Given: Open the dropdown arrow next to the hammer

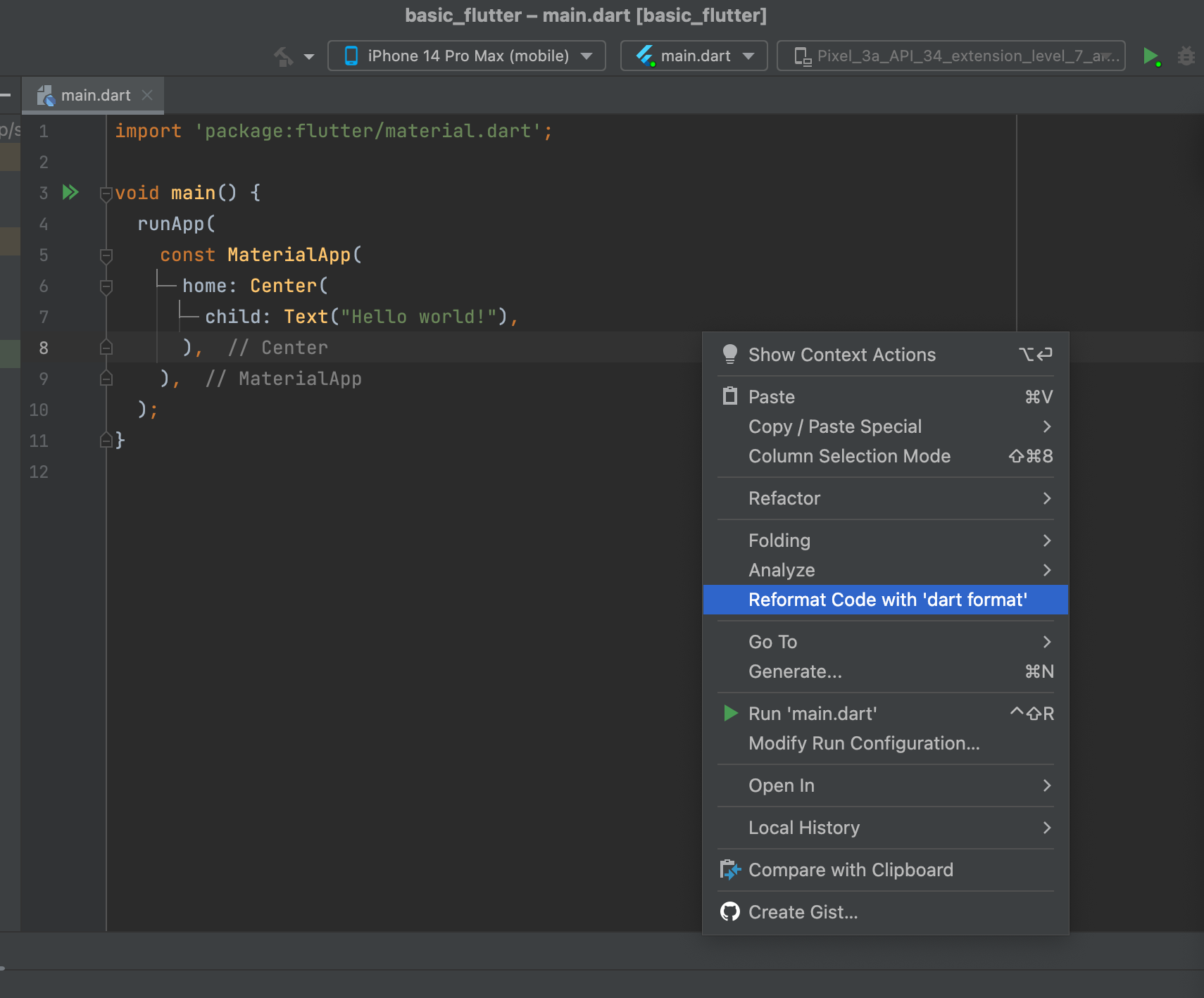Looking at the screenshot, I should (x=309, y=57).
